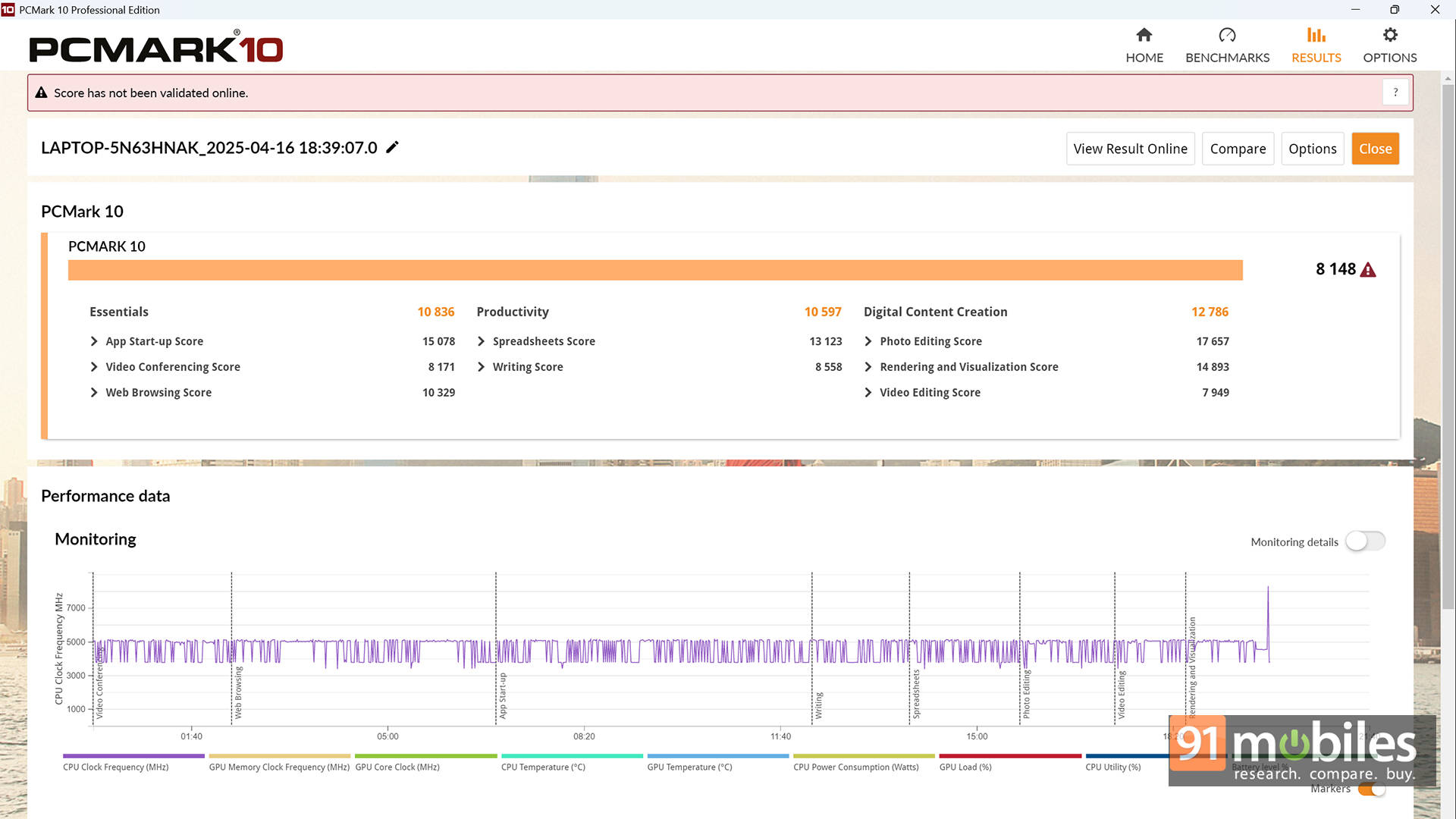This screenshot has width=1456, height=819.
Task: Click the Performance data heading
Action: 105,496
